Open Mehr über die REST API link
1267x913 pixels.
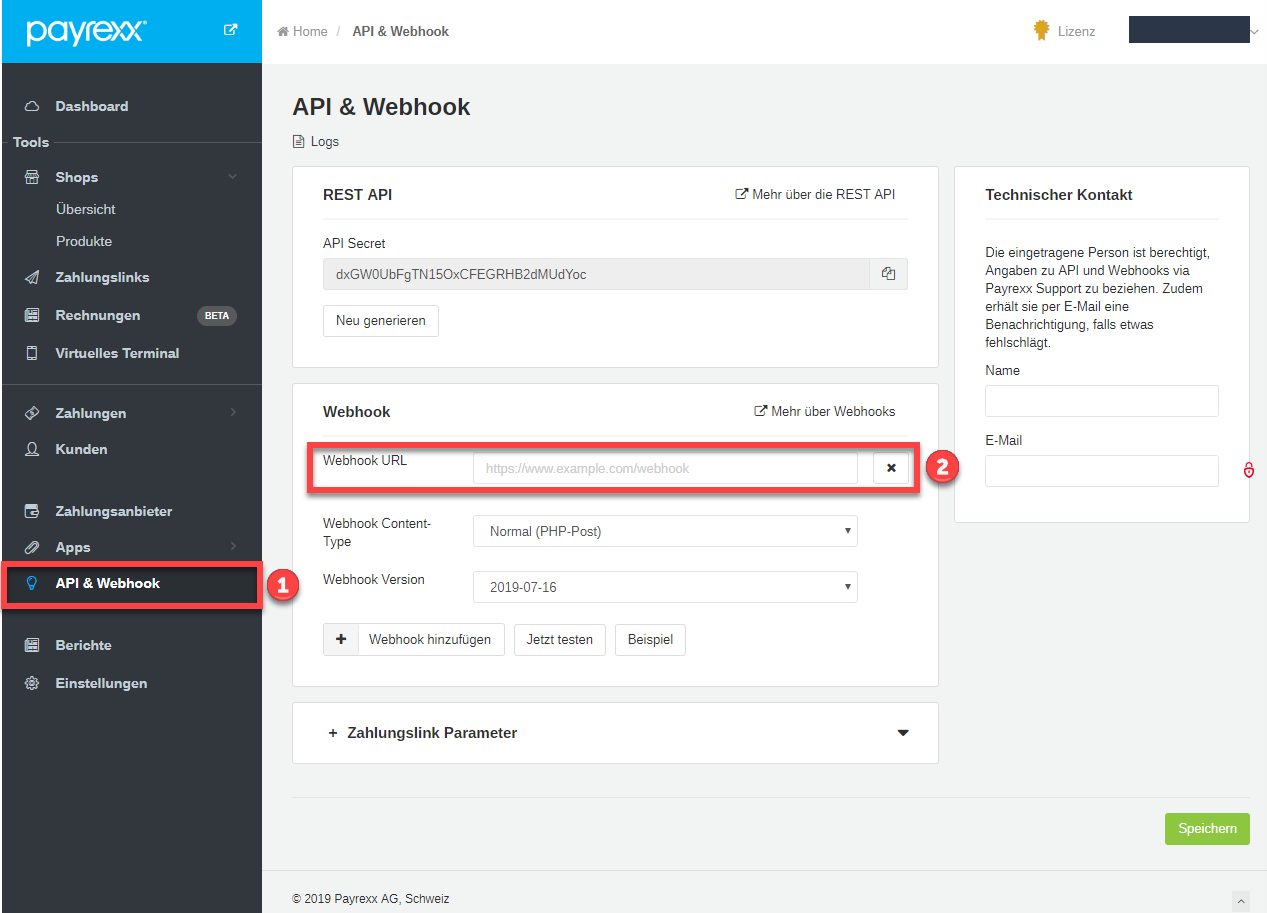pos(816,194)
